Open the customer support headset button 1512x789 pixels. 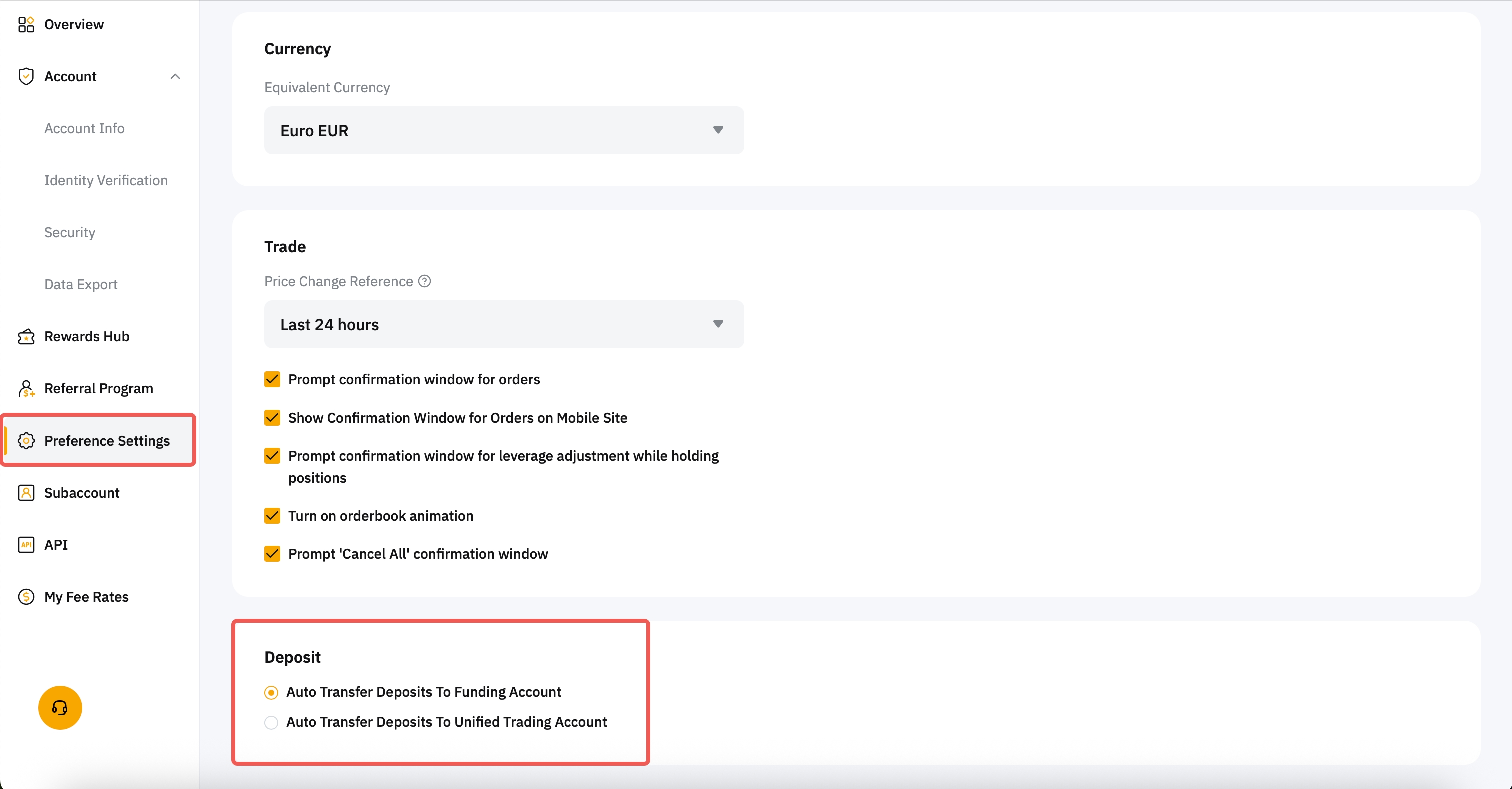[60, 708]
